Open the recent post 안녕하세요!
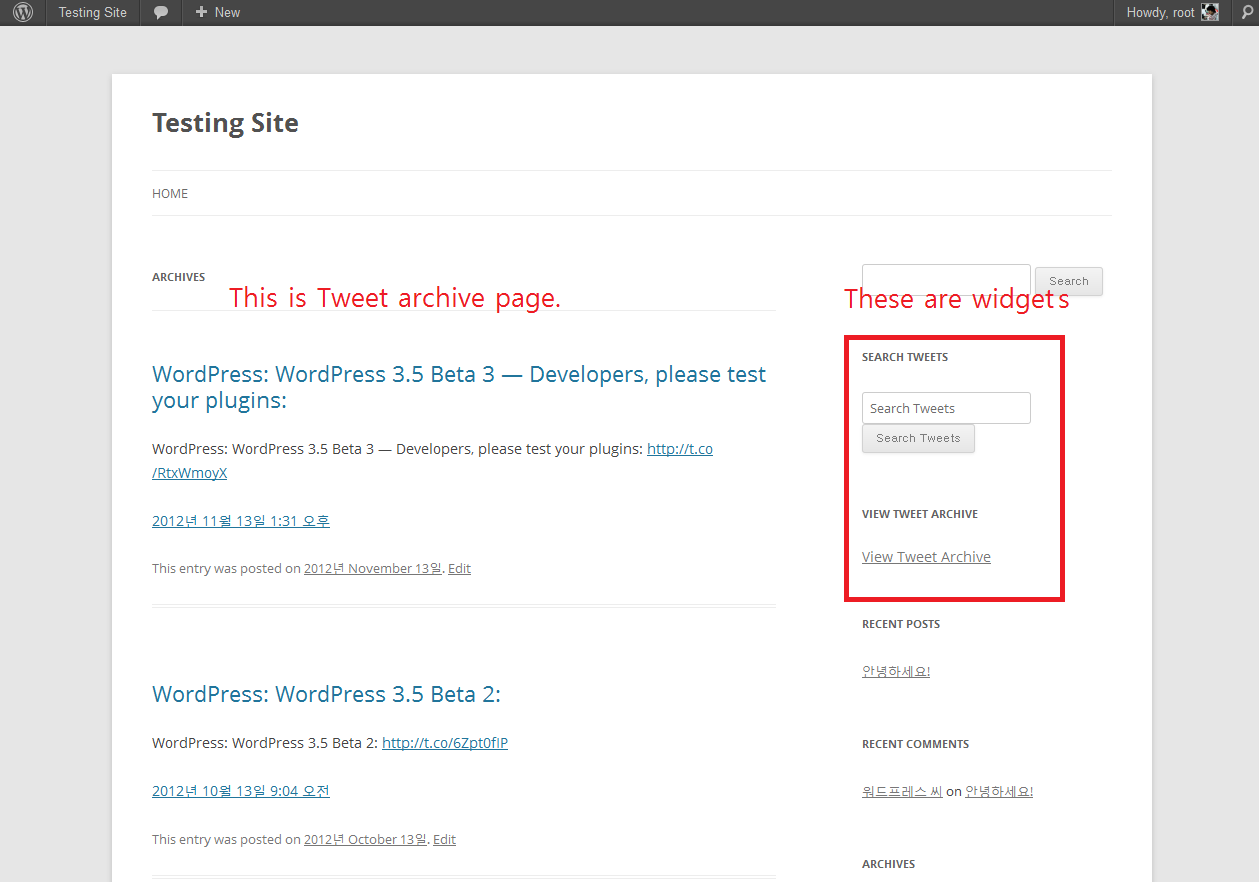The image size is (1259, 882). tap(896, 671)
